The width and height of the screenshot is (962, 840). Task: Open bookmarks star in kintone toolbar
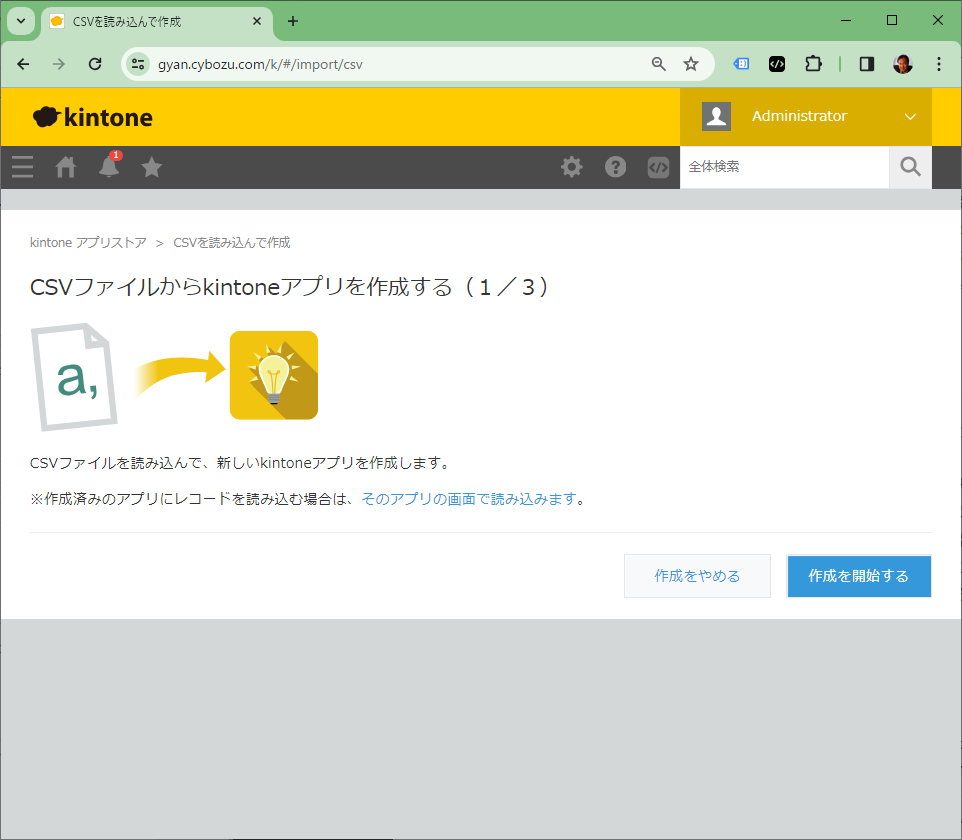click(152, 167)
